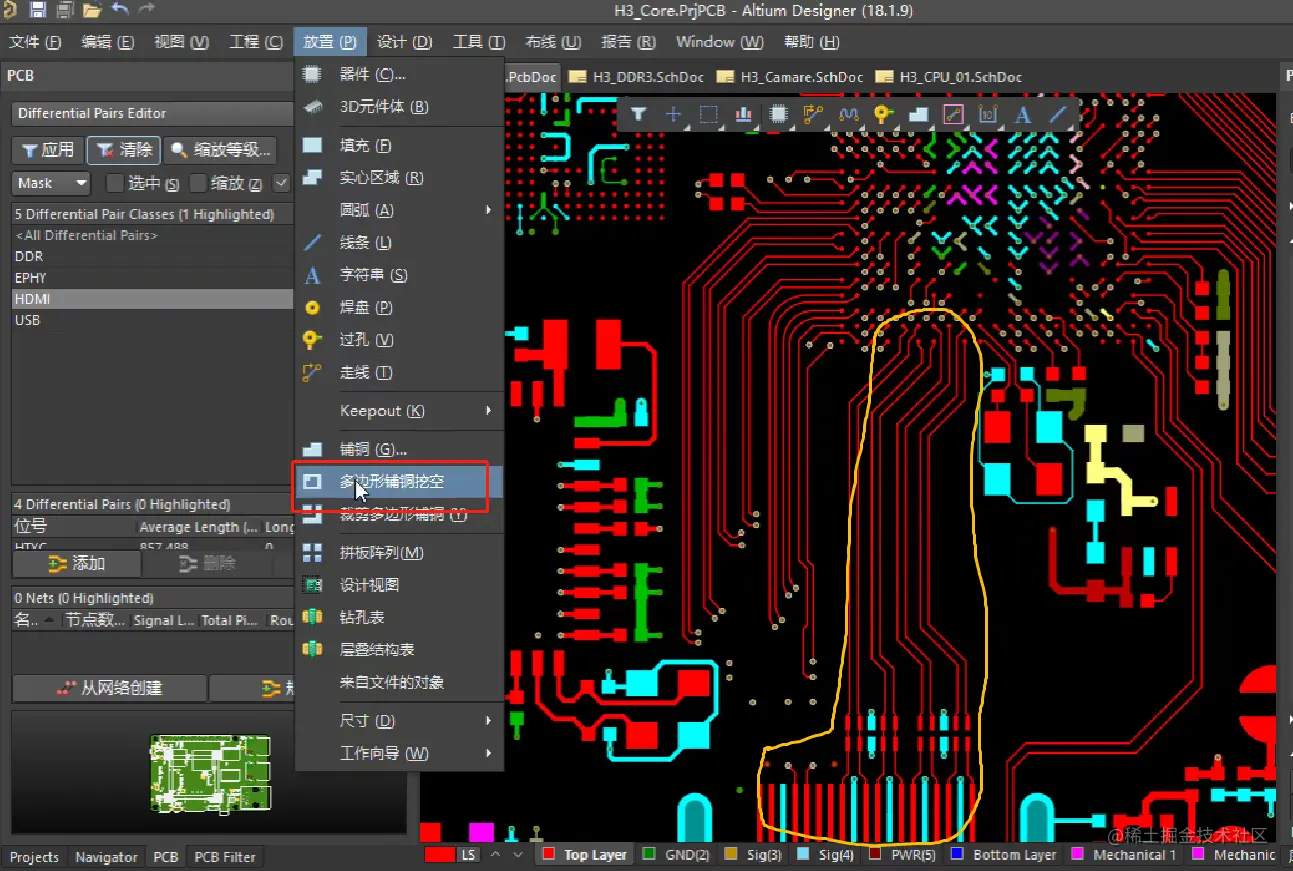
Task: Click the place component chip icon in the active bar
Action: [x=778, y=114]
